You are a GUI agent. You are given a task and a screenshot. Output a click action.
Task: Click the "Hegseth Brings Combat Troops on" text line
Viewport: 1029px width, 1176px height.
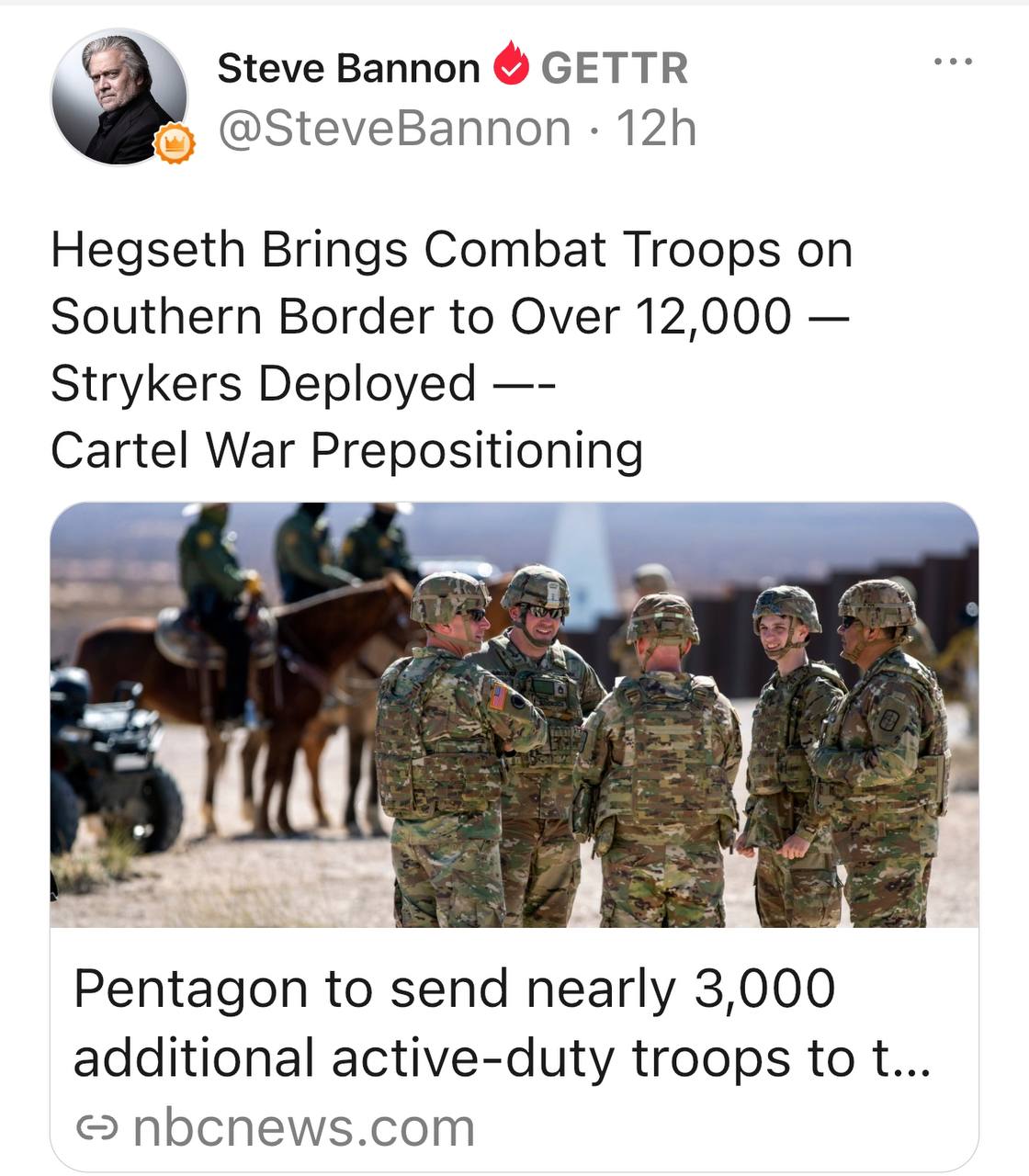click(x=451, y=249)
